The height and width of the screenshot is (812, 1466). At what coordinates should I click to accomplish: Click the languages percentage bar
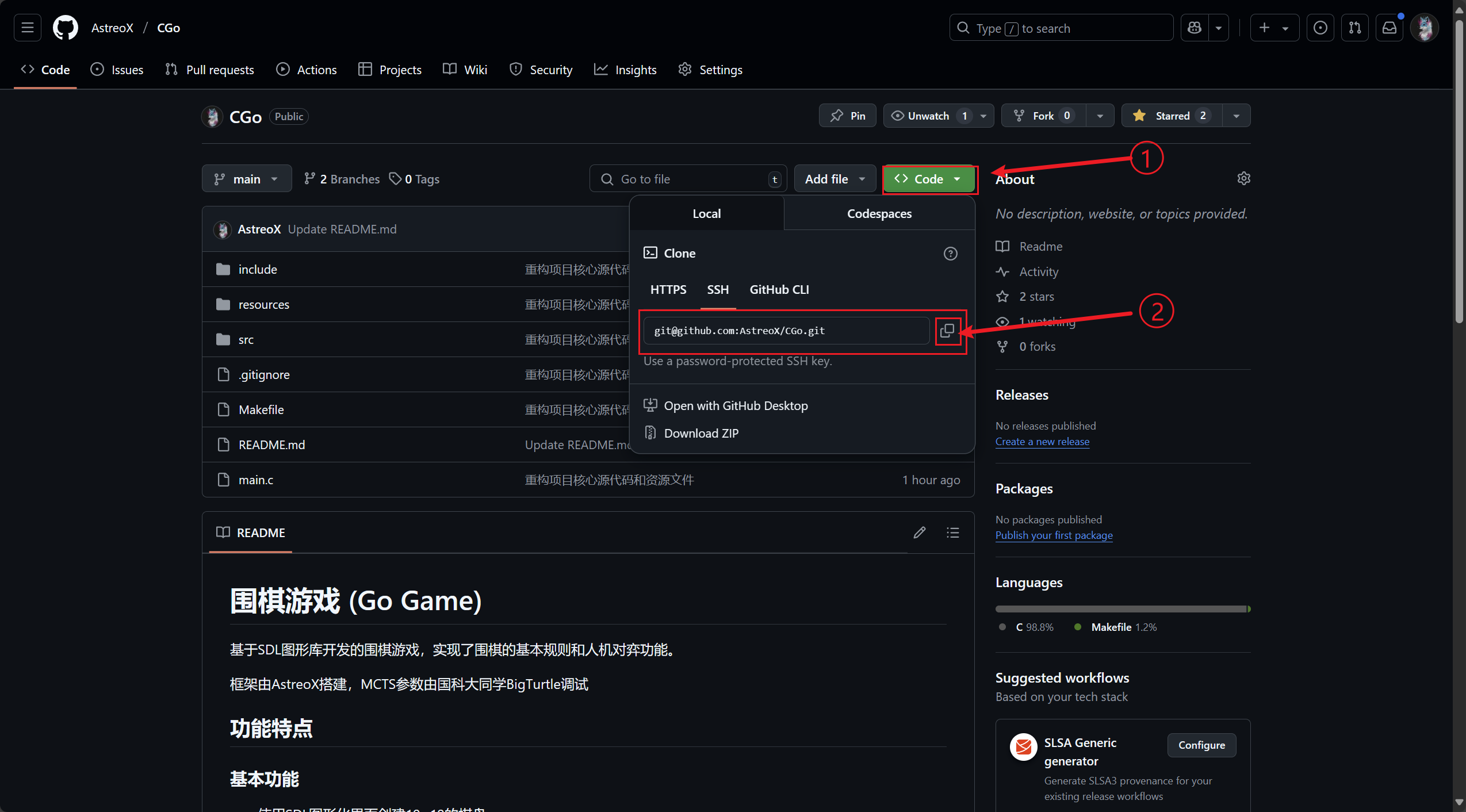(1123, 609)
